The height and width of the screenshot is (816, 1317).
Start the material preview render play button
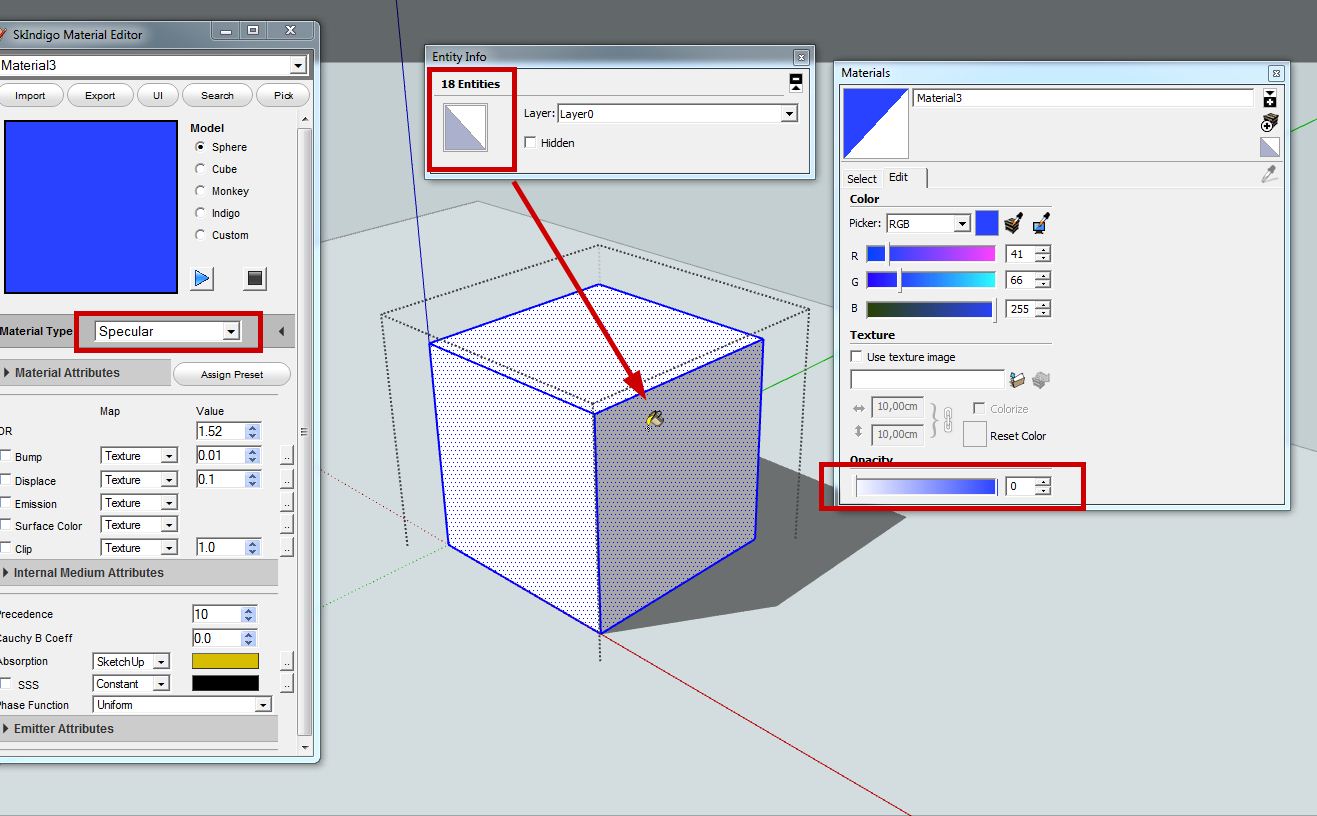pos(202,278)
